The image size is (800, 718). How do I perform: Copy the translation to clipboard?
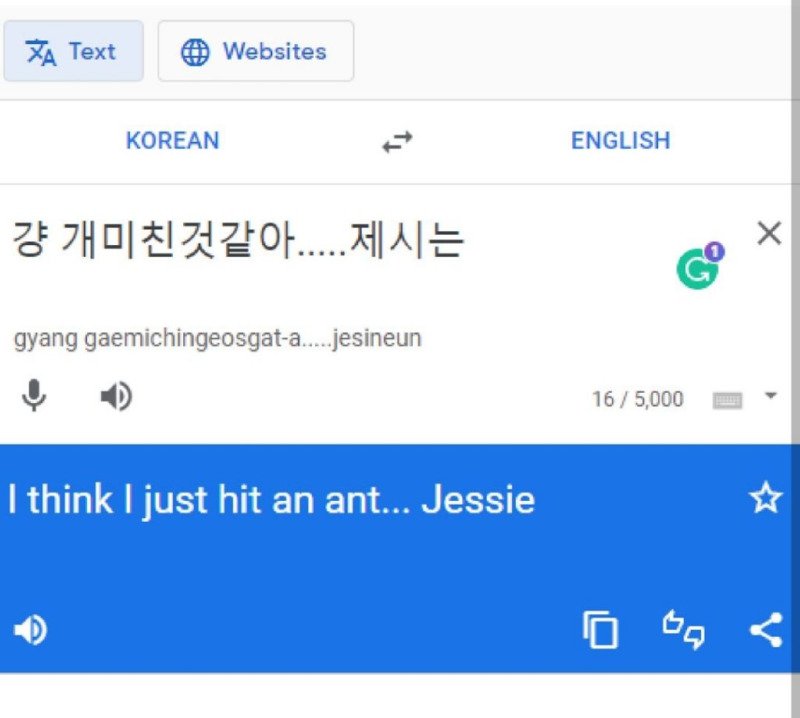pos(600,630)
